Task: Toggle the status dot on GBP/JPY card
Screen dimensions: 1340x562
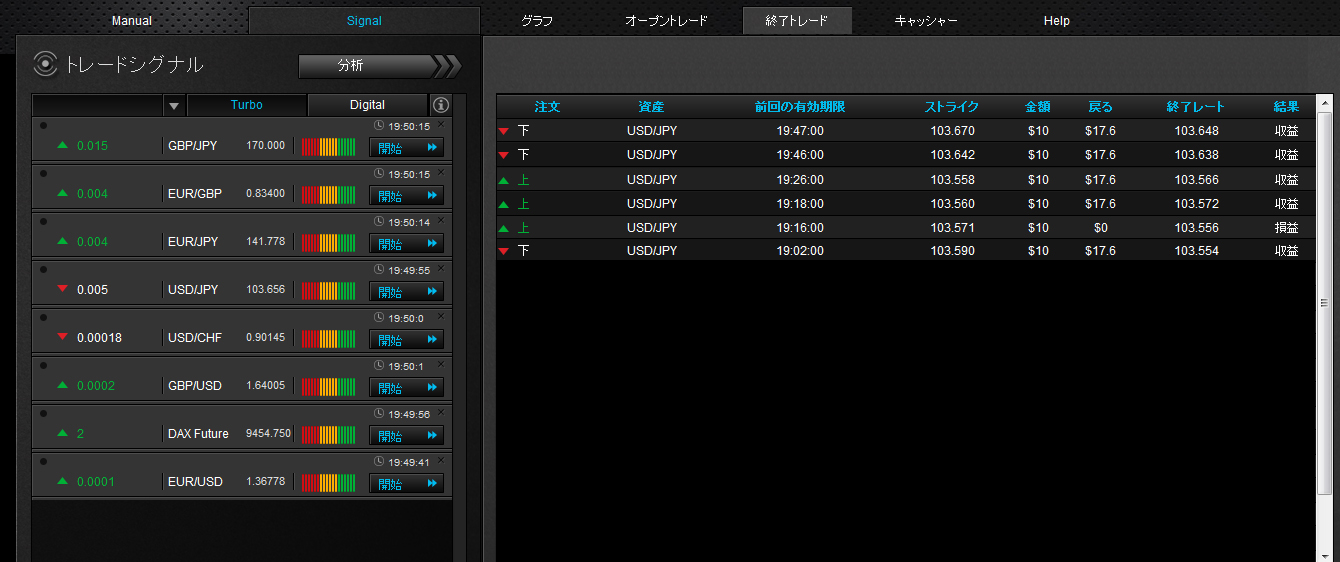Action: coord(43,125)
